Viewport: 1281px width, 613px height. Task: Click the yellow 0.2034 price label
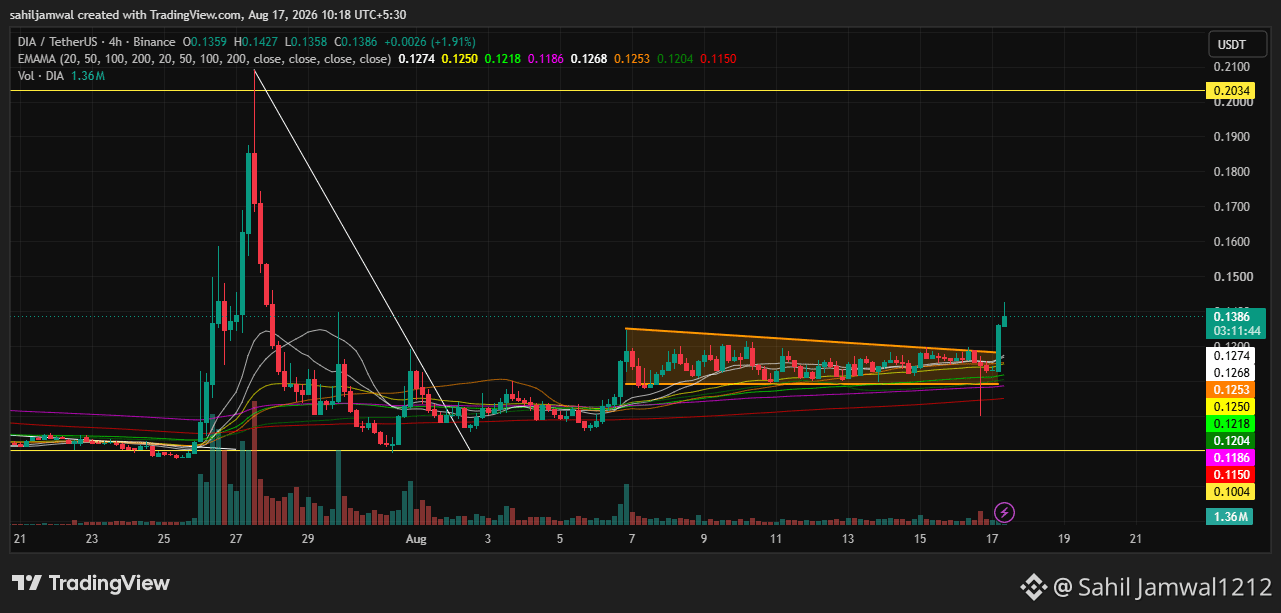(x=1229, y=91)
